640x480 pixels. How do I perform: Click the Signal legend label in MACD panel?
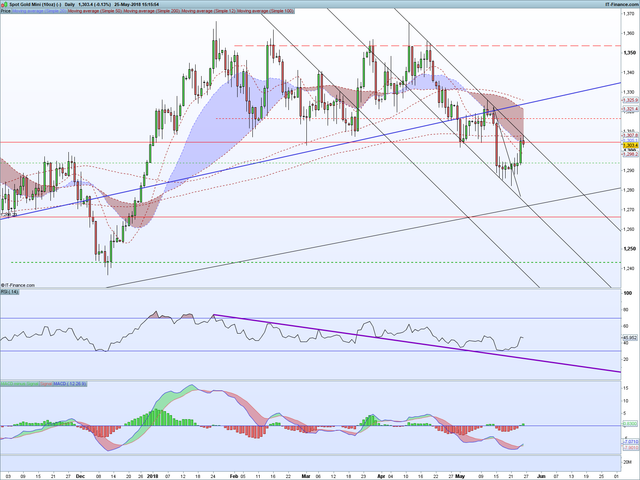click(x=46, y=384)
